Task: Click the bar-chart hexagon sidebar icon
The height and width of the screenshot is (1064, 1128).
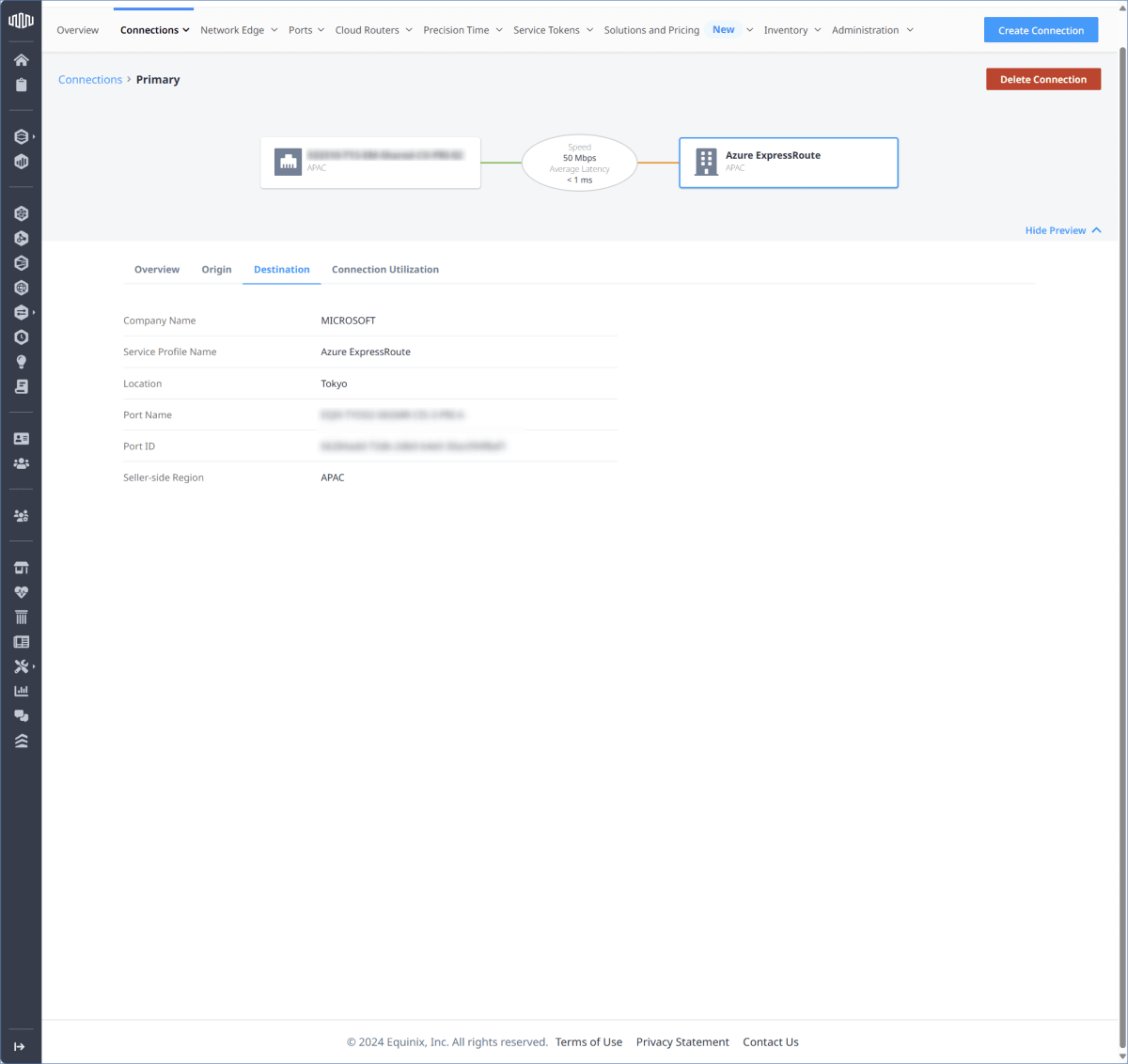Action: click(x=21, y=162)
